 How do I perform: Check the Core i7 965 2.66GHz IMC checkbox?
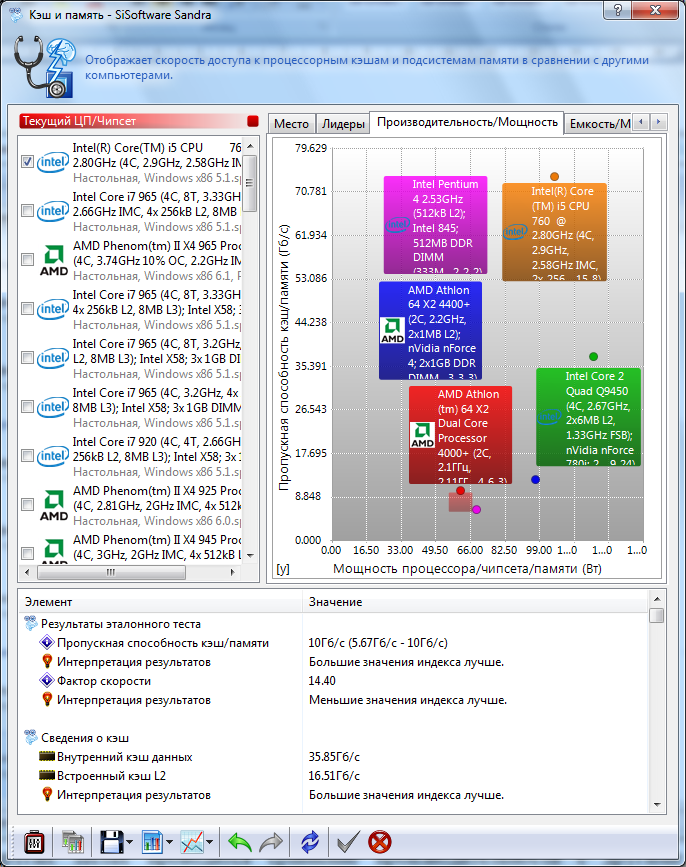(x=28, y=211)
